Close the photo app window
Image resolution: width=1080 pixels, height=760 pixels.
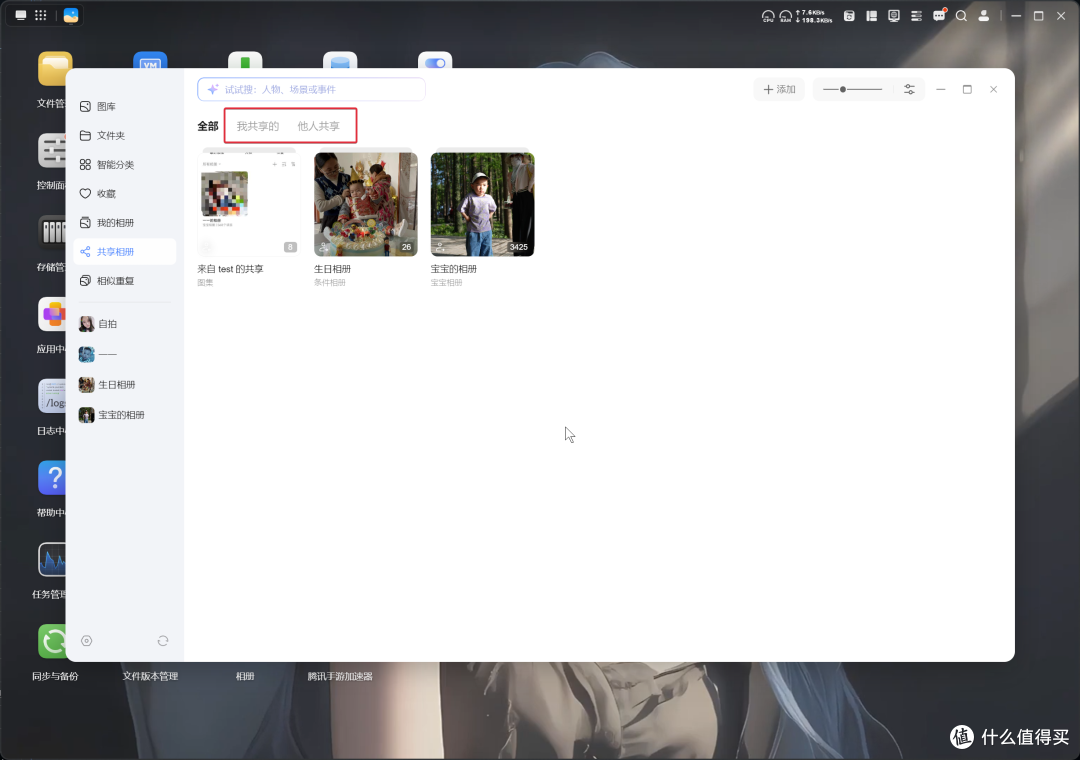[x=993, y=90]
